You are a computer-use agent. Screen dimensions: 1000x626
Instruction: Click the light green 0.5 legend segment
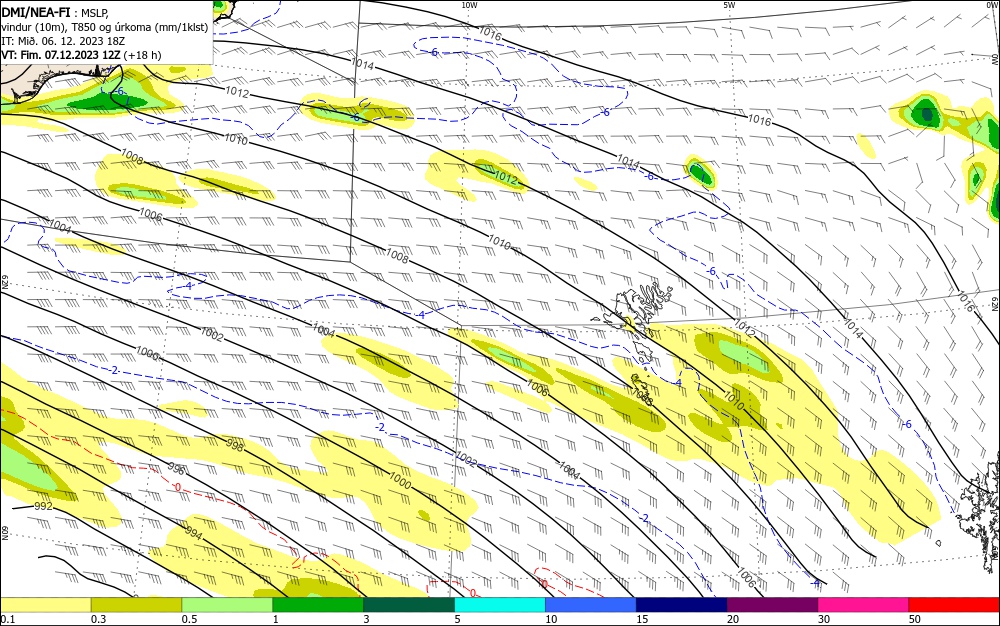(x=227, y=605)
